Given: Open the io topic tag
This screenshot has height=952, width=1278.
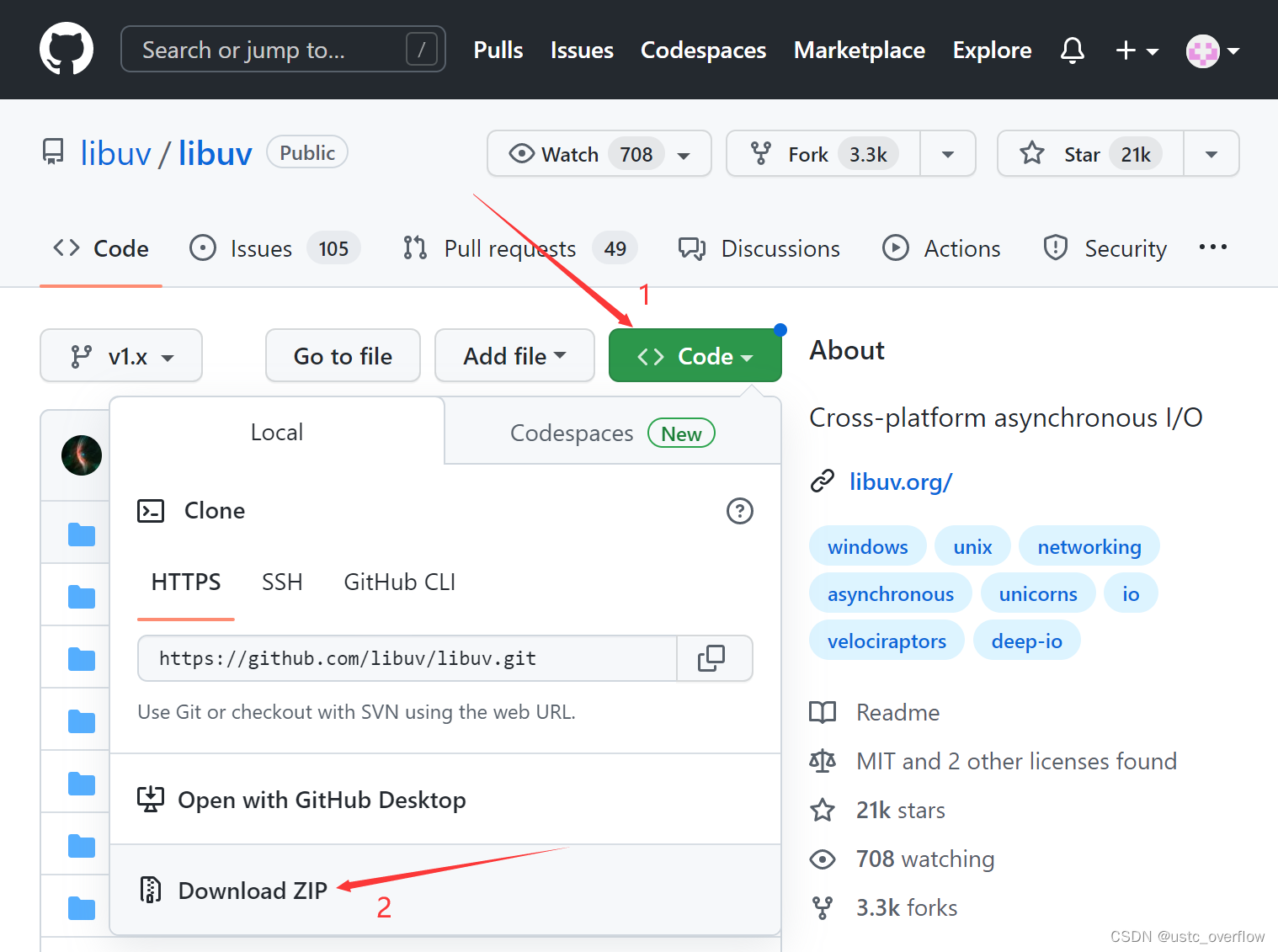Looking at the screenshot, I should [x=1131, y=593].
